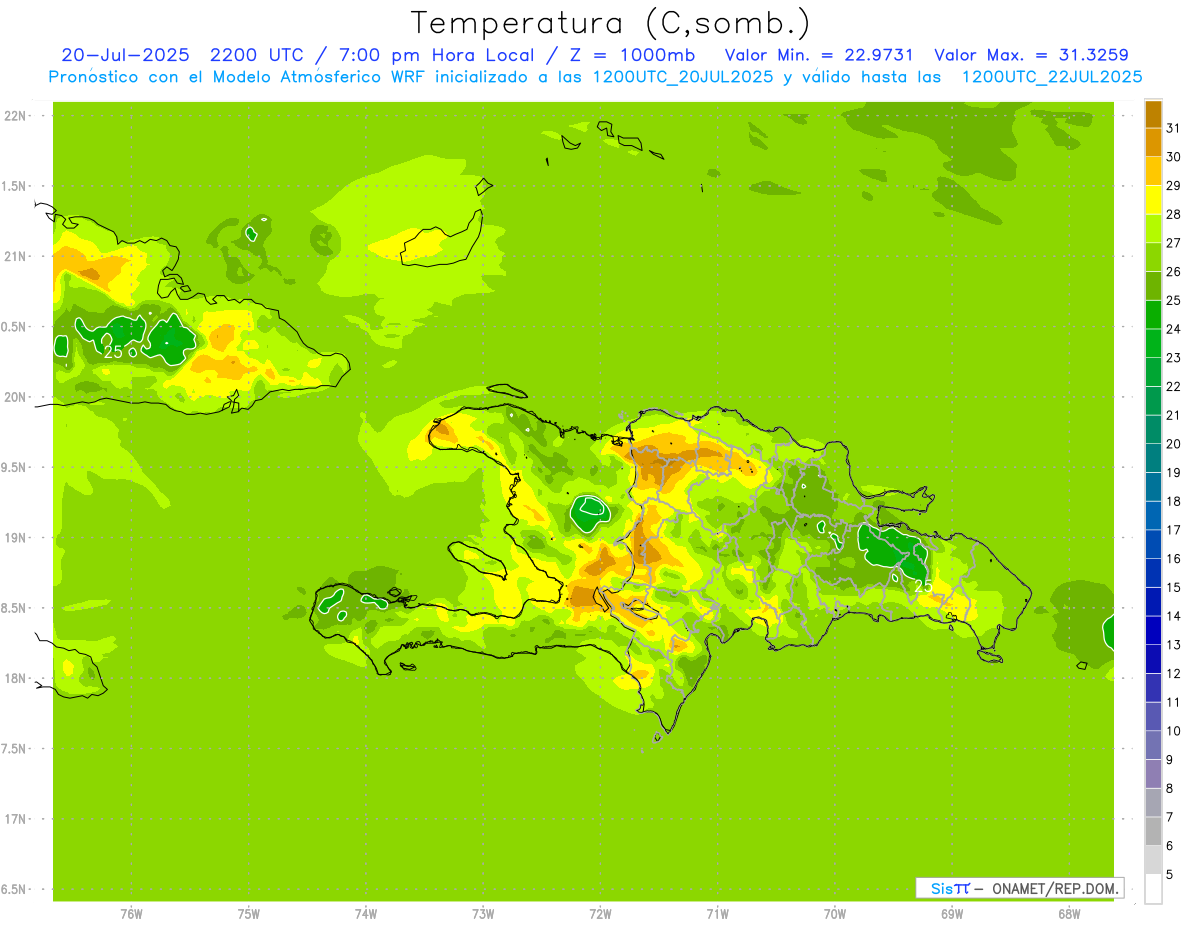Click the legend label "7"
Image resolution: width=1200 pixels, height=927 pixels.
[x=1170, y=817]
